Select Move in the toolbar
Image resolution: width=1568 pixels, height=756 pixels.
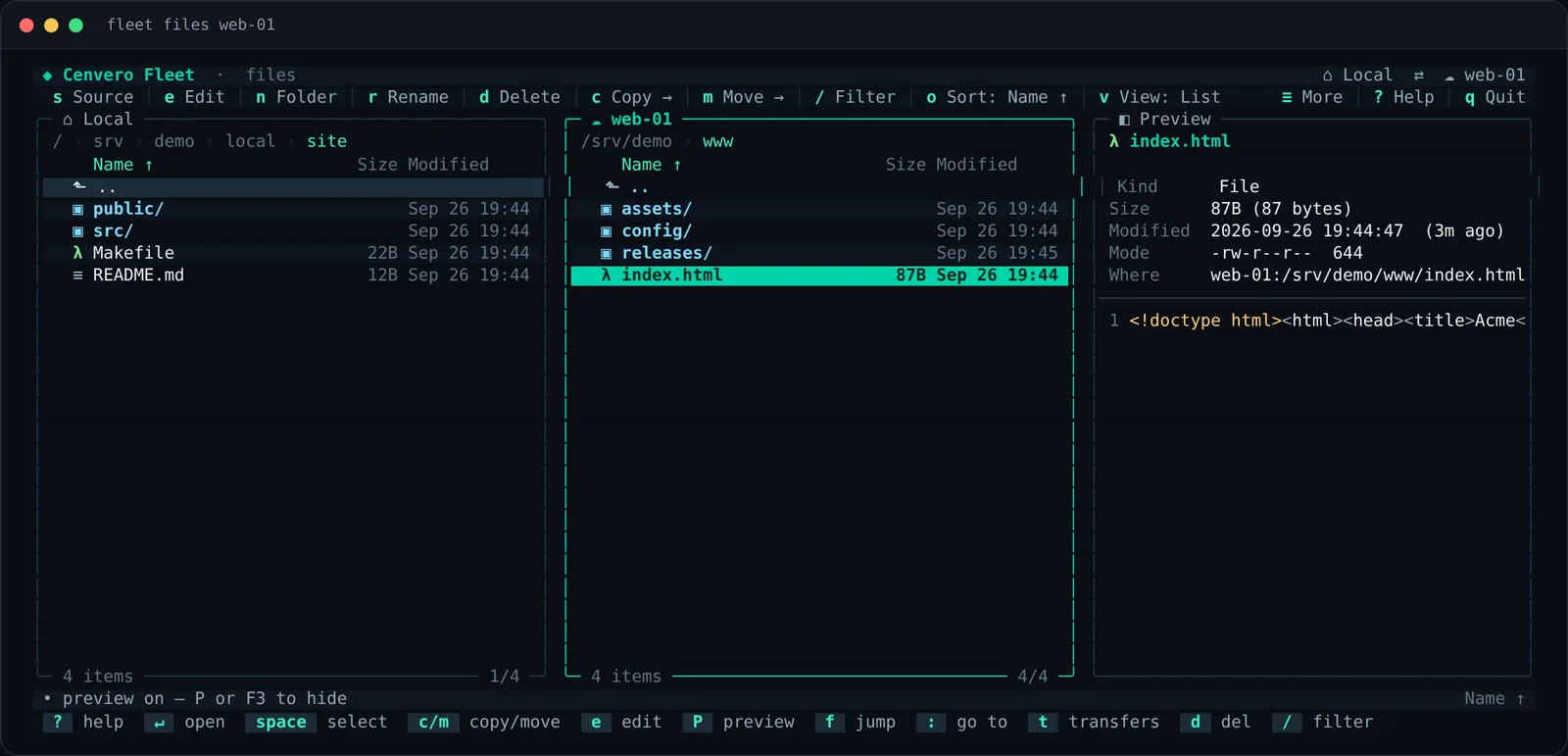(x=743, y=97)
